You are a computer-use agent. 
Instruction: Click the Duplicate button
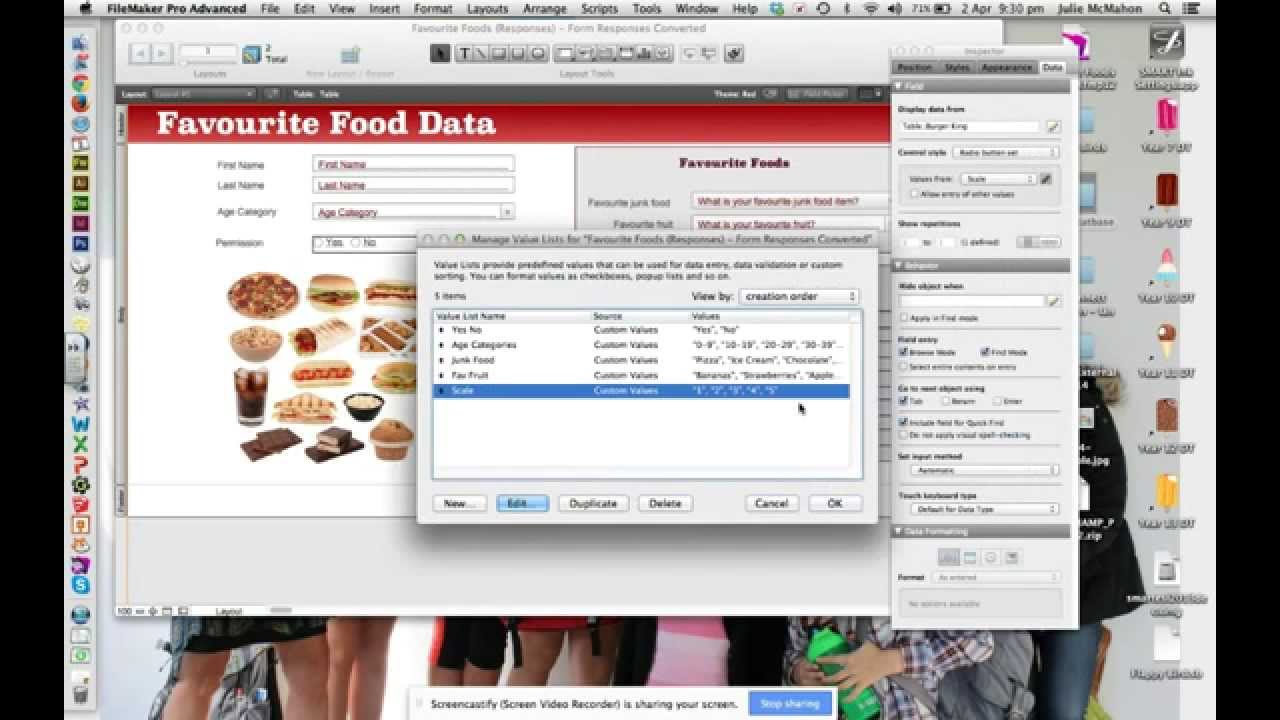click(593, 503)
